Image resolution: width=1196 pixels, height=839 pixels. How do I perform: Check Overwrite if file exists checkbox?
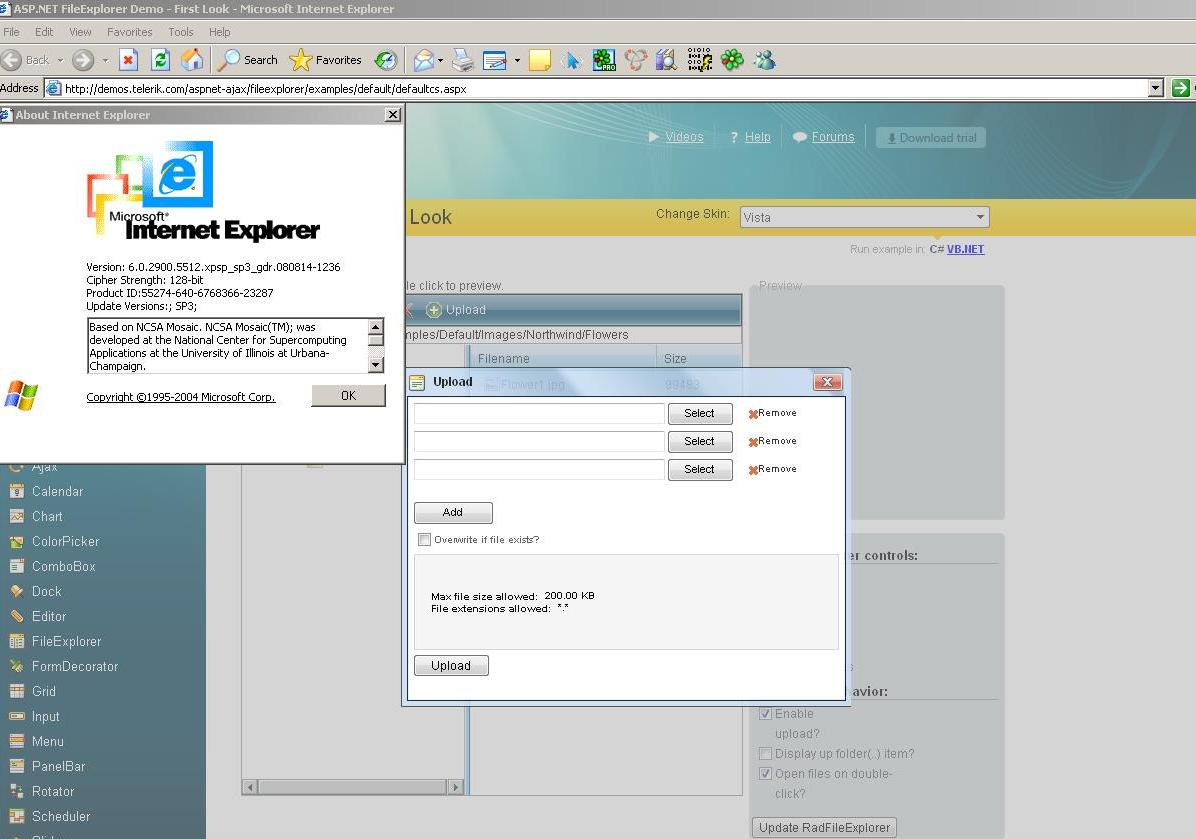click(x=425, y=539)
